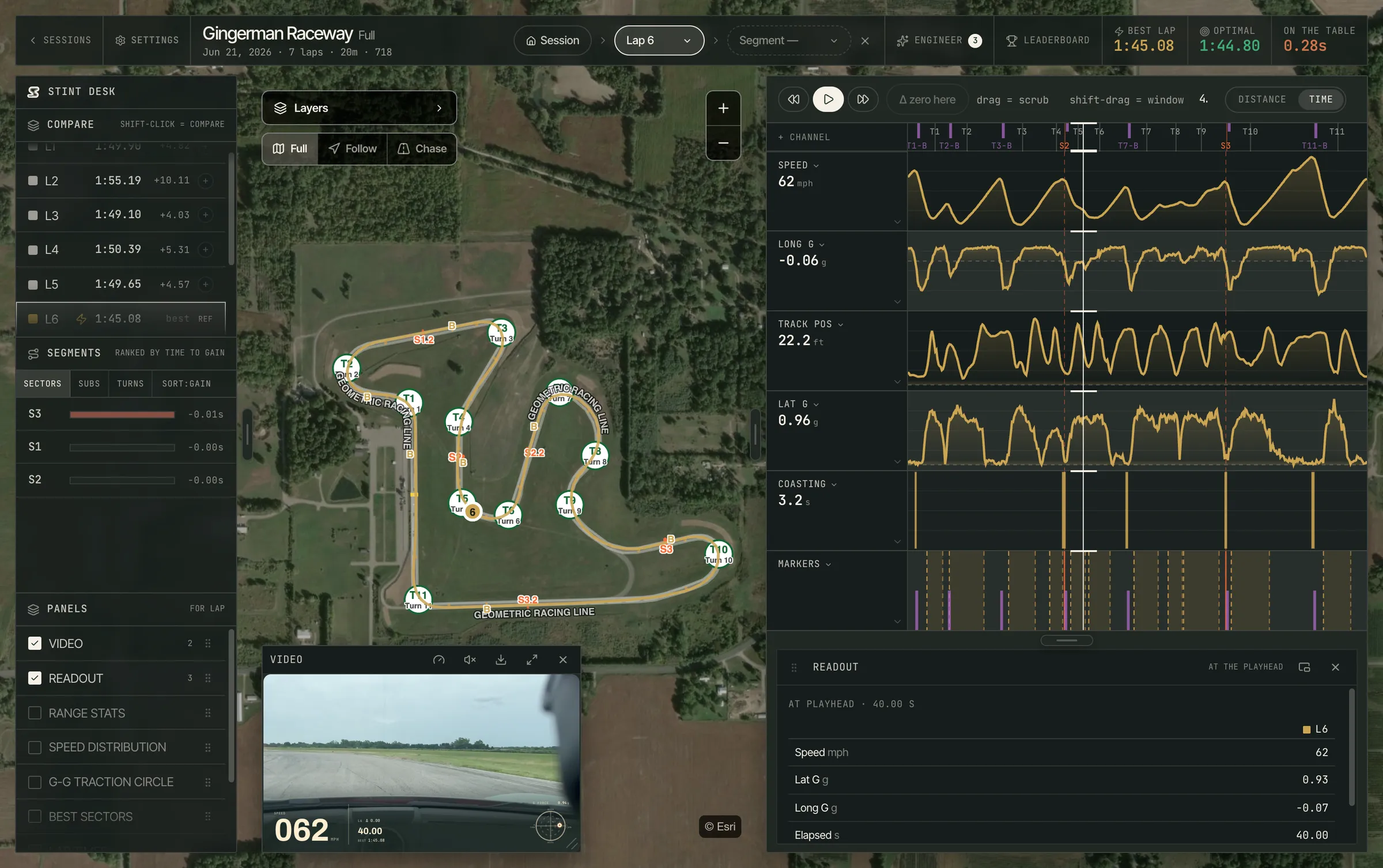The width and height of the screenshot is (1383, 868).
Task: Close the Video panel
Action: (x=563, y=660)
